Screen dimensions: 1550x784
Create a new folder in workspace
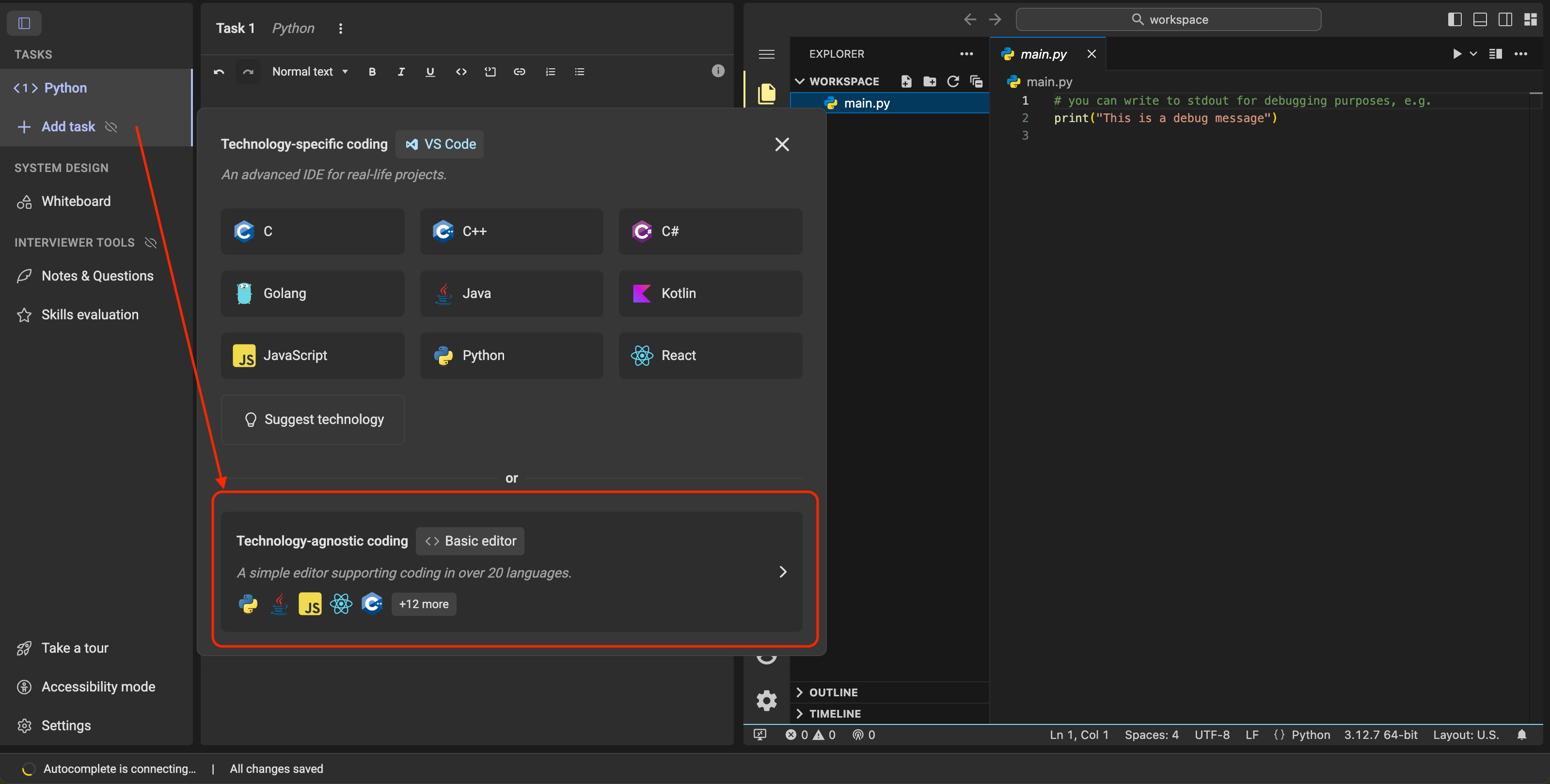point(930,81)
